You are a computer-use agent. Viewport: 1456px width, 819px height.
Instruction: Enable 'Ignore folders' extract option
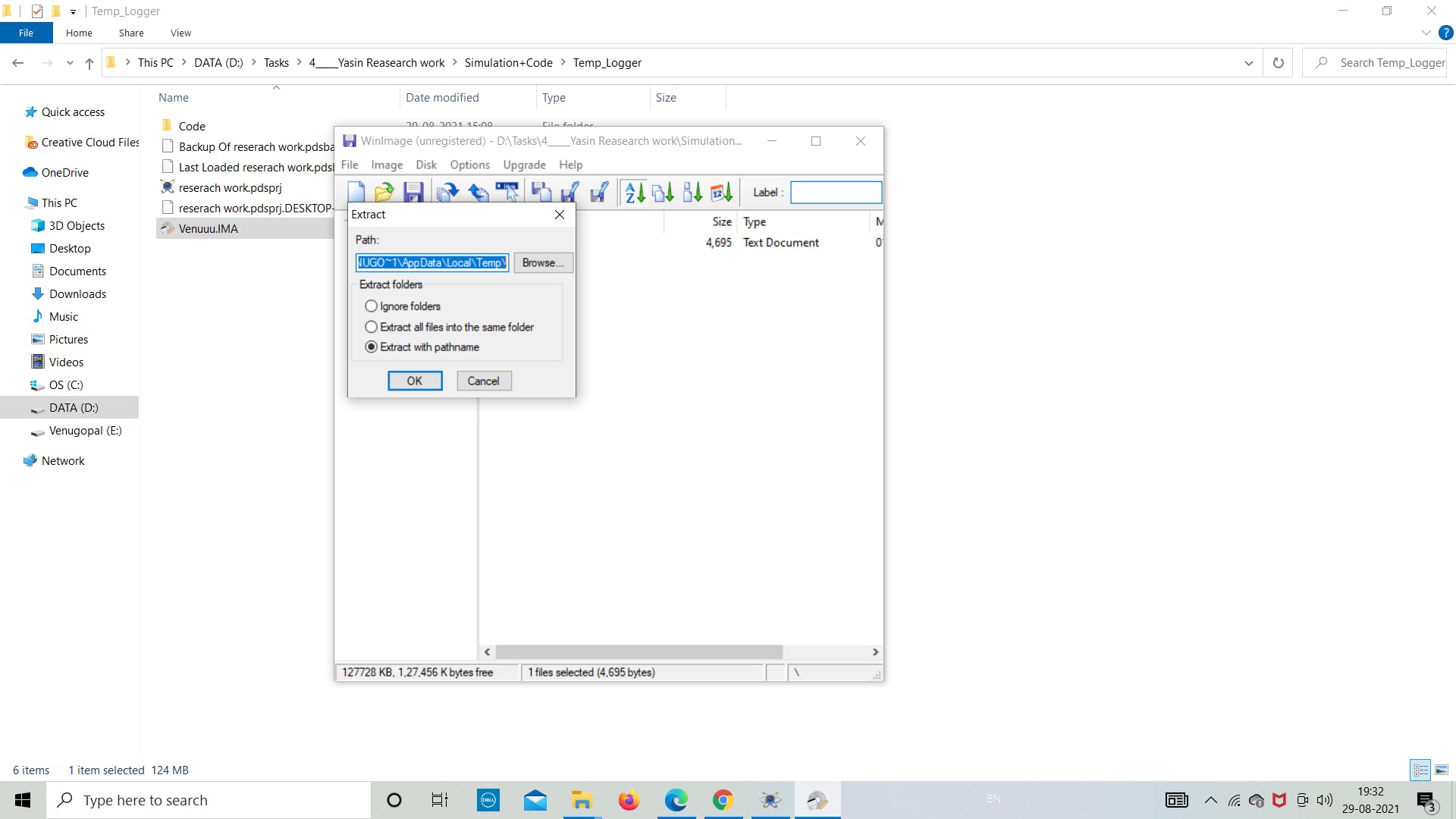pos(371,306)
